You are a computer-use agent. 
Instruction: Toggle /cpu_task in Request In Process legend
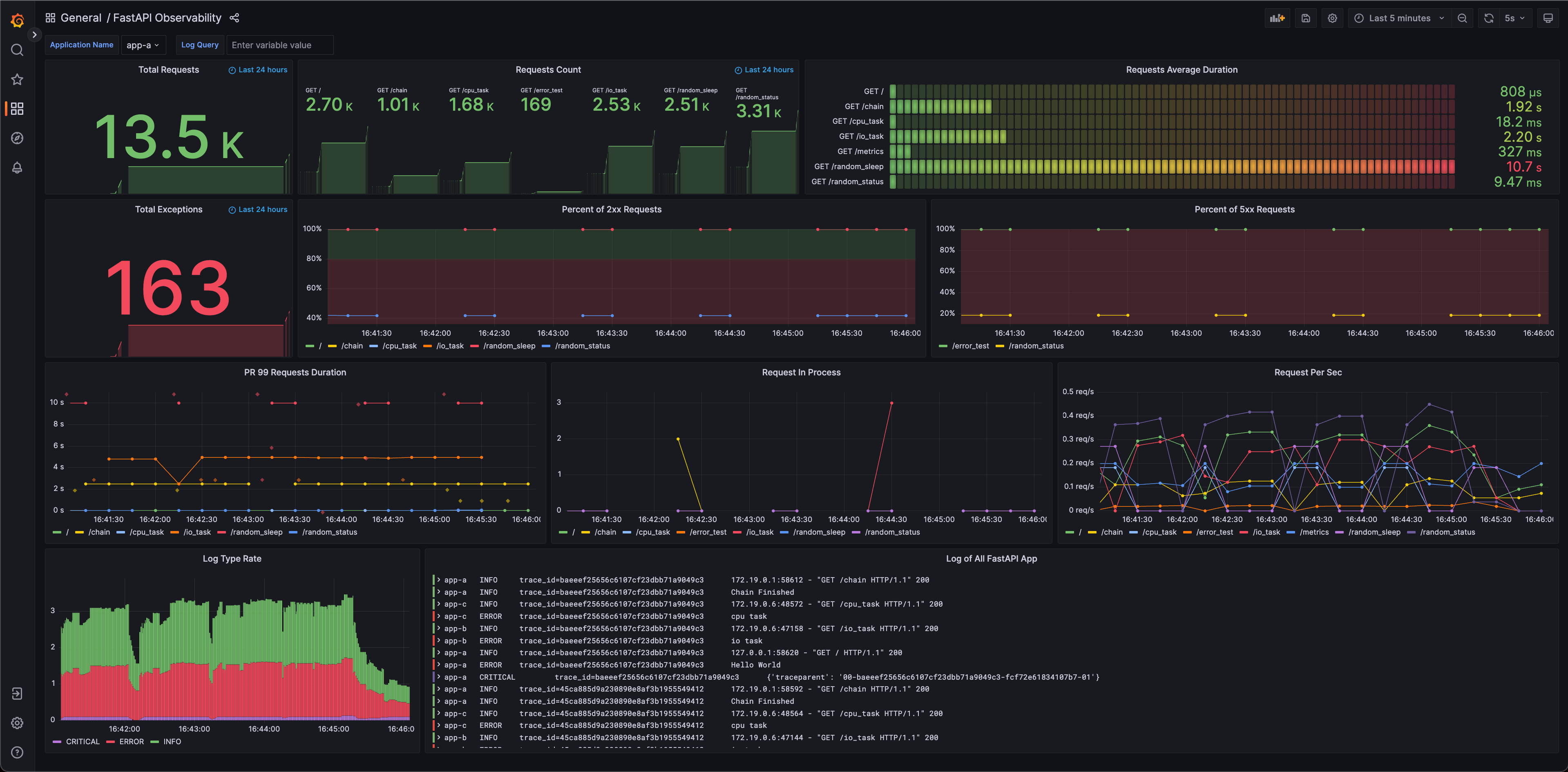pyautogui.click(x=652, y=532)
